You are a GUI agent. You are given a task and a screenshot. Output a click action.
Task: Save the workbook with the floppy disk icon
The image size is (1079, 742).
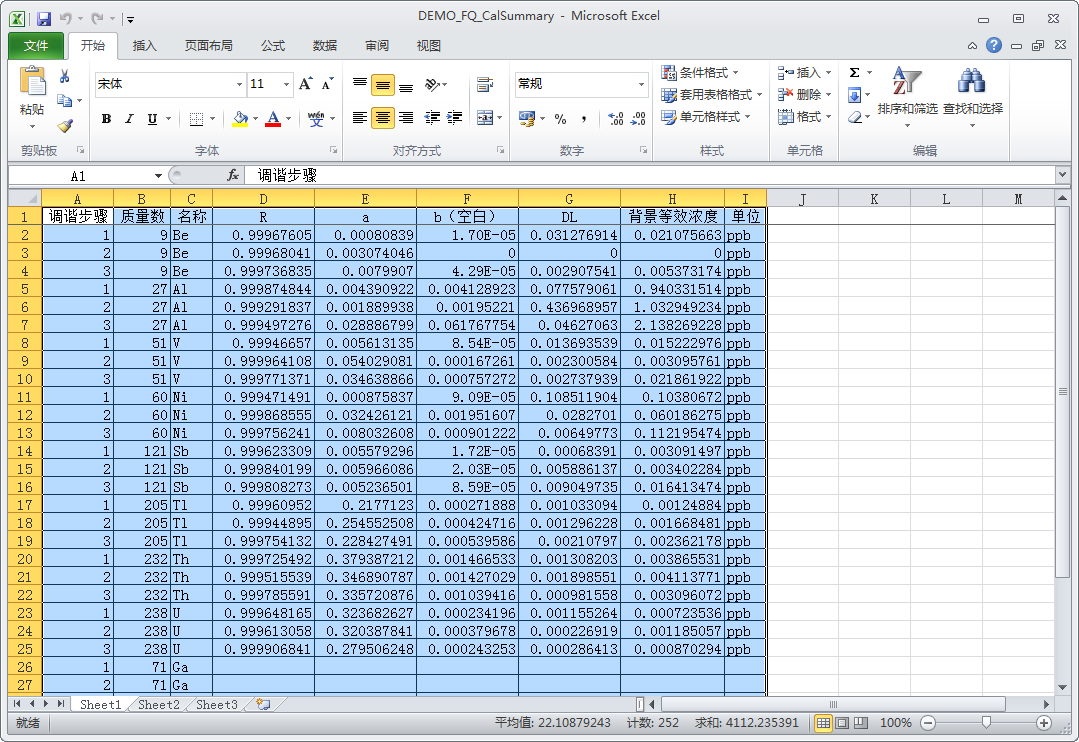44,19
